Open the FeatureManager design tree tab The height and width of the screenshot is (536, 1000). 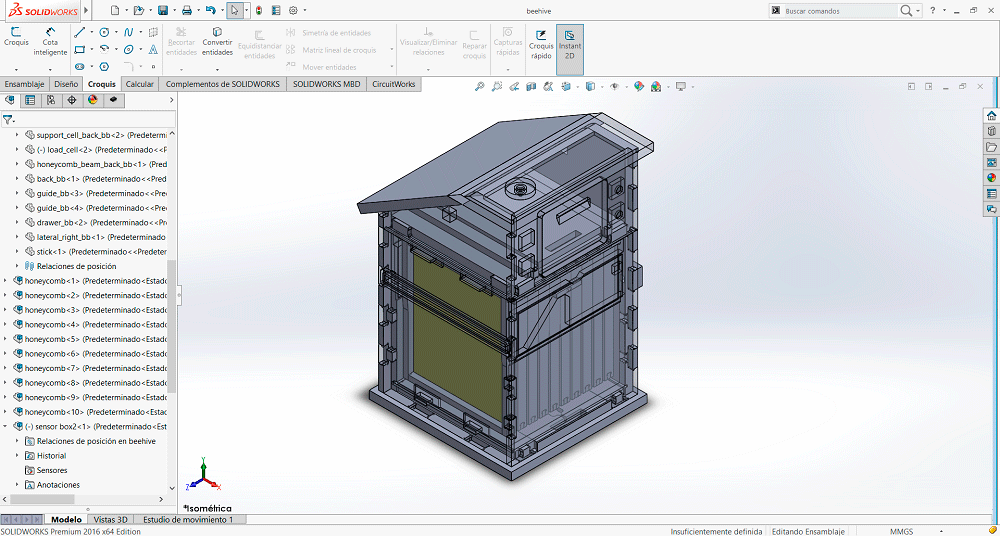coord(10,100)
